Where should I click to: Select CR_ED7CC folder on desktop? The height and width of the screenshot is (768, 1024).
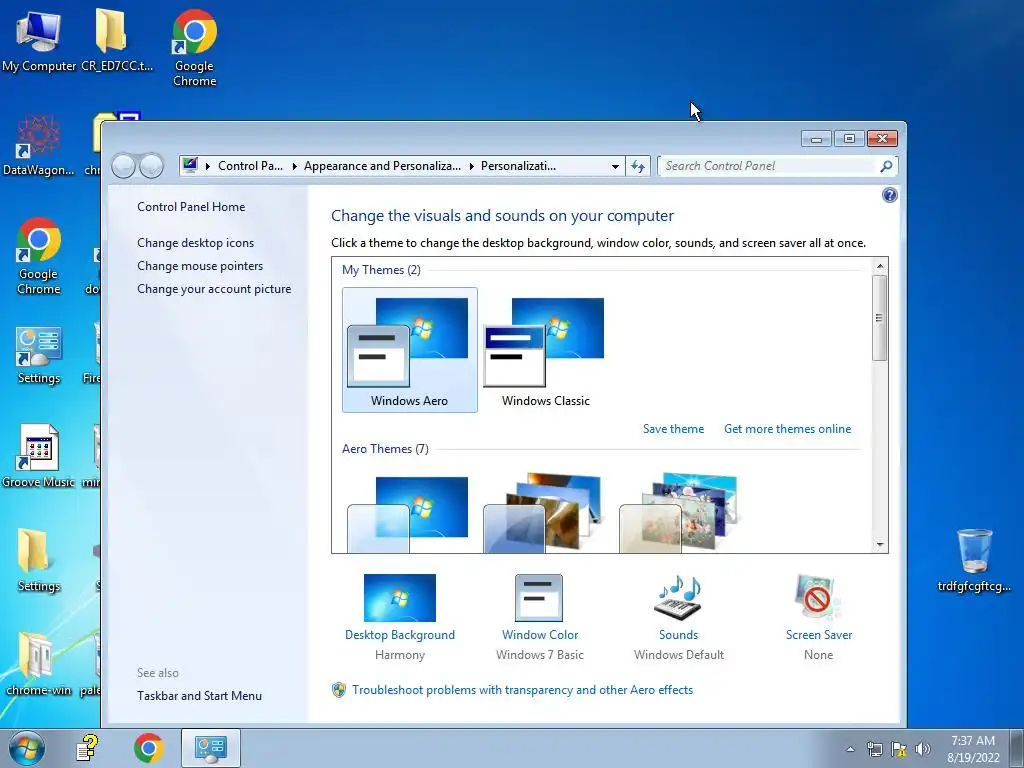click(x=116, y=40)
